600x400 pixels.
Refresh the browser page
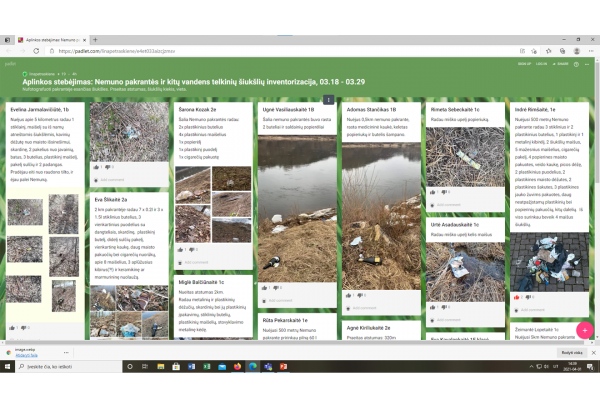[36, 51]
